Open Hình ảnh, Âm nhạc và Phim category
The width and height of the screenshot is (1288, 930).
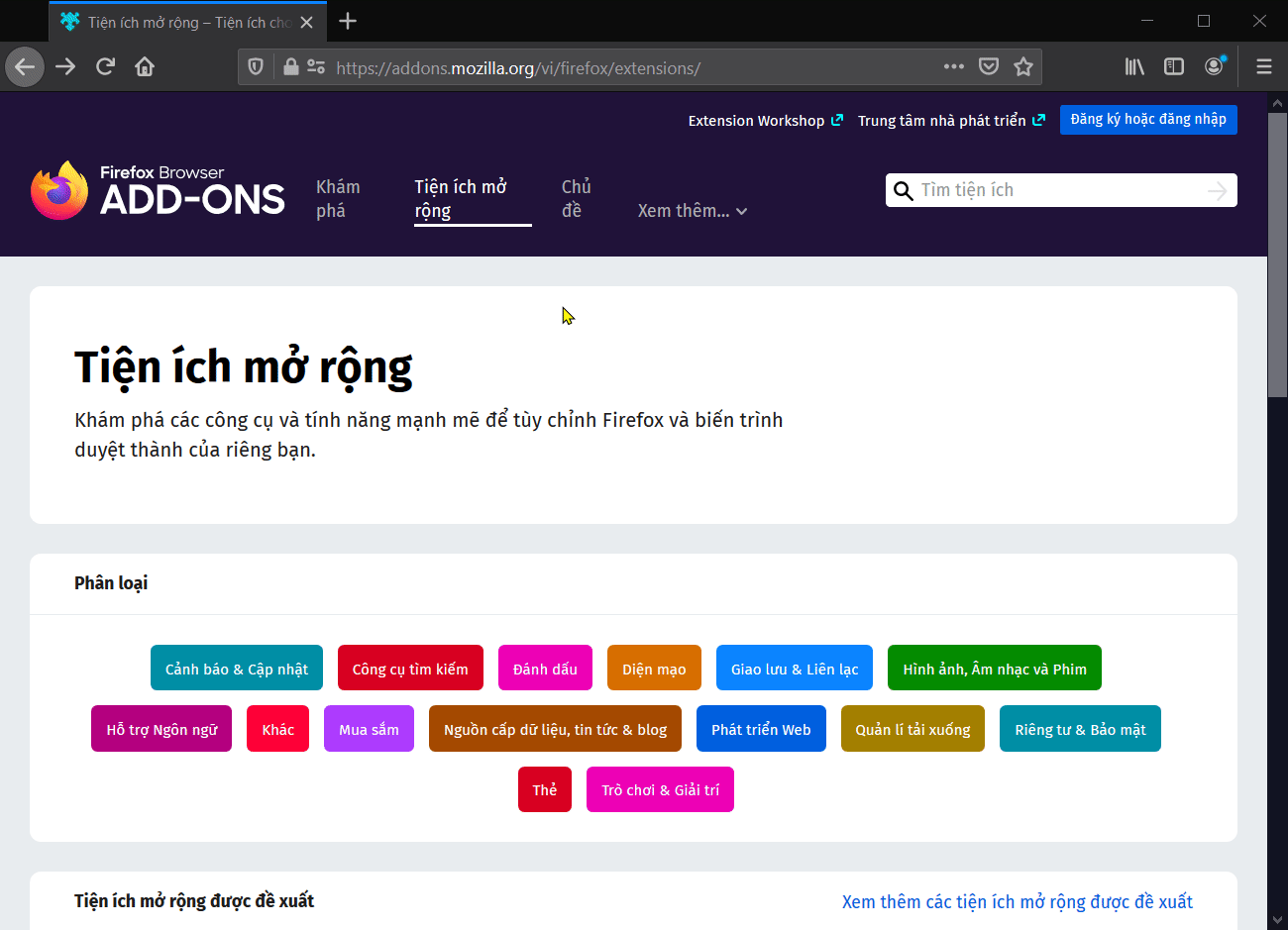click(995, 669)
